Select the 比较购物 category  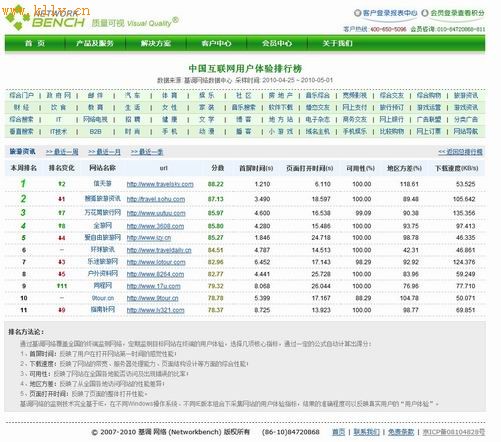coord(392,132)
